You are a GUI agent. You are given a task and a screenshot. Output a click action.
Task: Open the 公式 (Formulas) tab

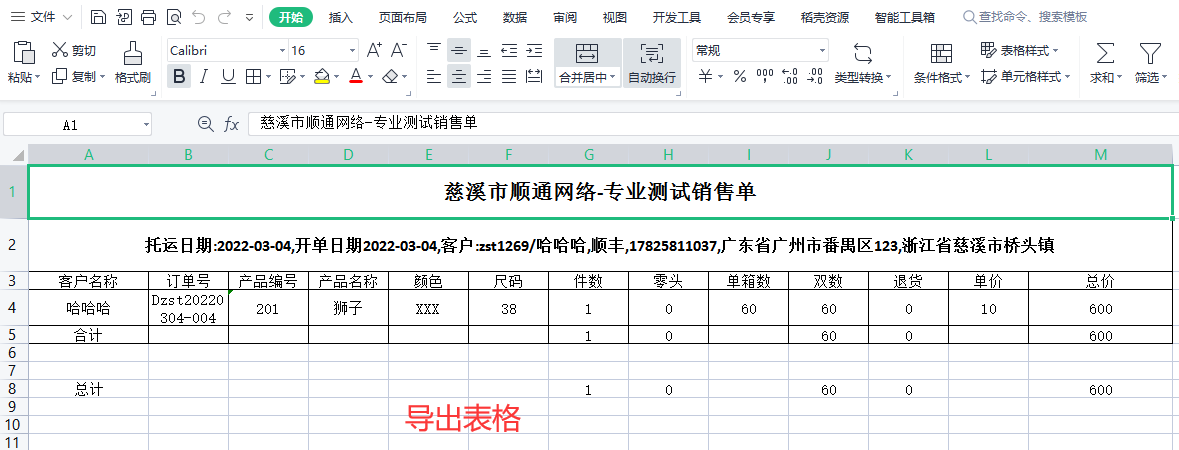(x=464, y=17)
